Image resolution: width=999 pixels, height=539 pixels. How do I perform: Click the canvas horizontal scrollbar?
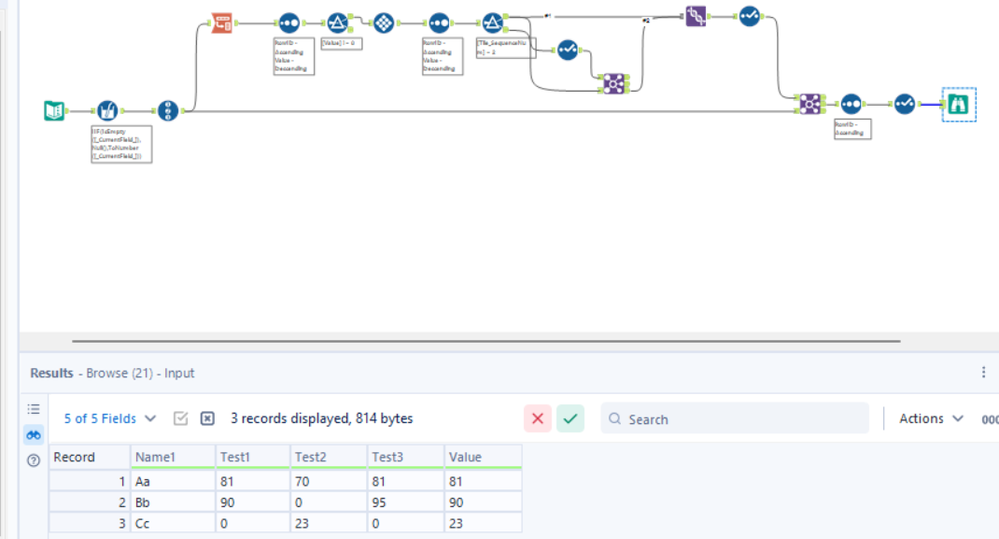pos(486,341)
